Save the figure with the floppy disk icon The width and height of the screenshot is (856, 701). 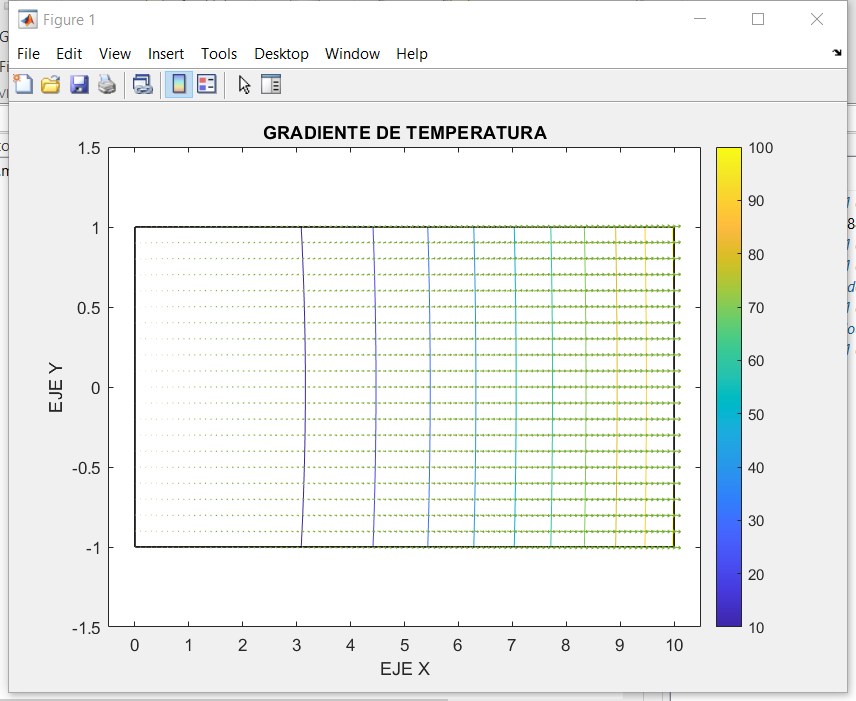pyautogui.click(x=79, y=85)
